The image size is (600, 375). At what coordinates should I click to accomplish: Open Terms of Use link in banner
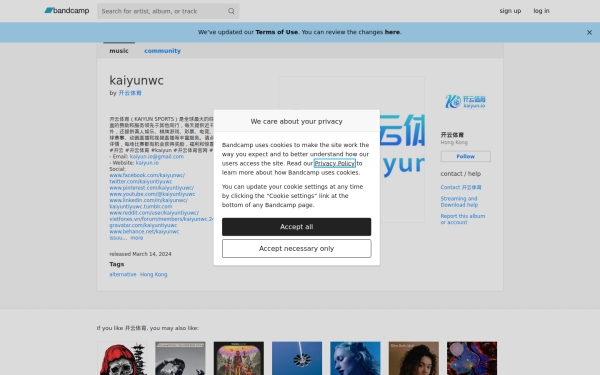pyautogui.click(x=277, y=32)
